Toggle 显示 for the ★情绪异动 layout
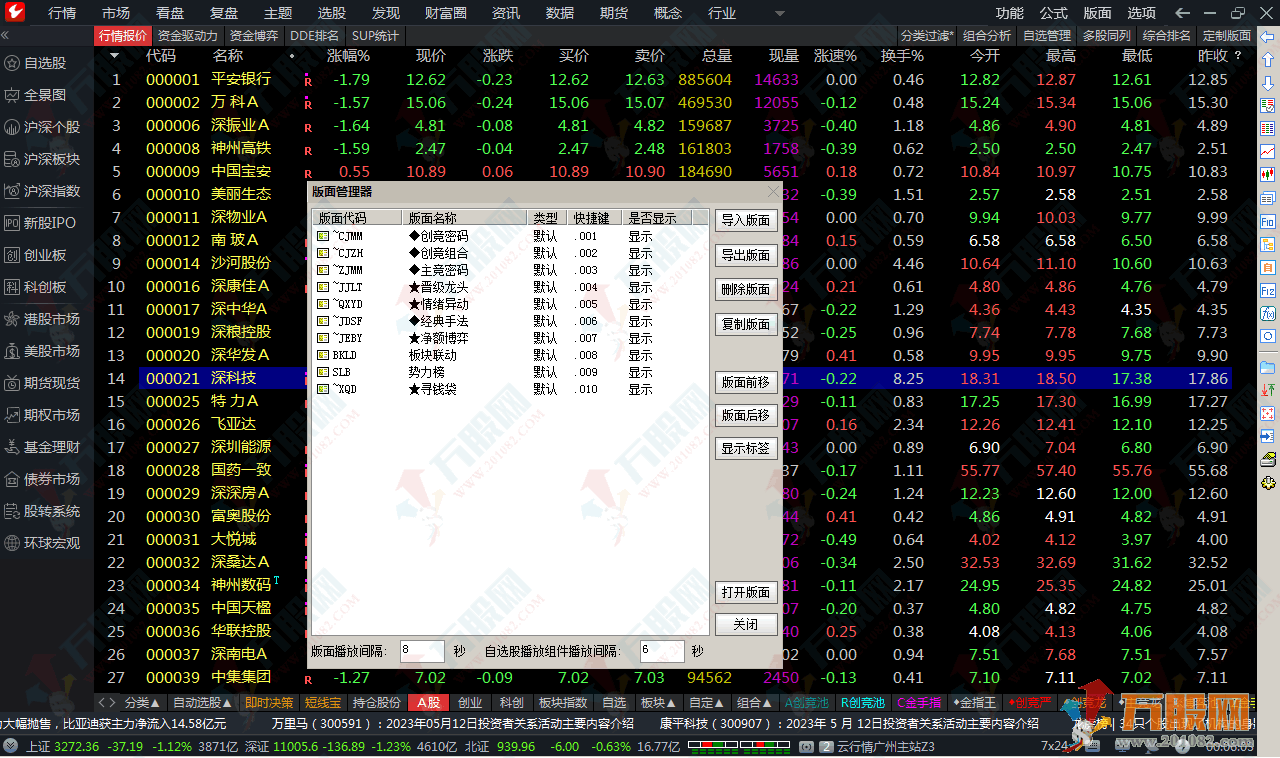Image resolution: width=1280 pixels, height=758 pixels. pos(639,304)
